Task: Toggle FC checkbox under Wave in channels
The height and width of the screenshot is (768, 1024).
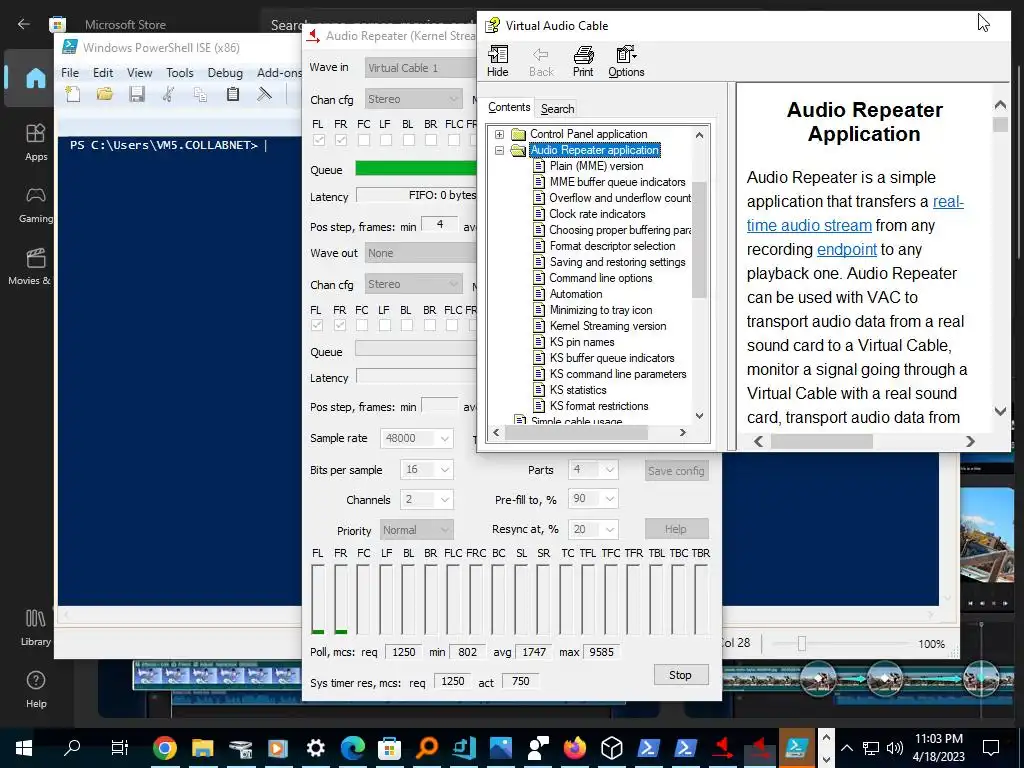Action: [x=364, y=140]
